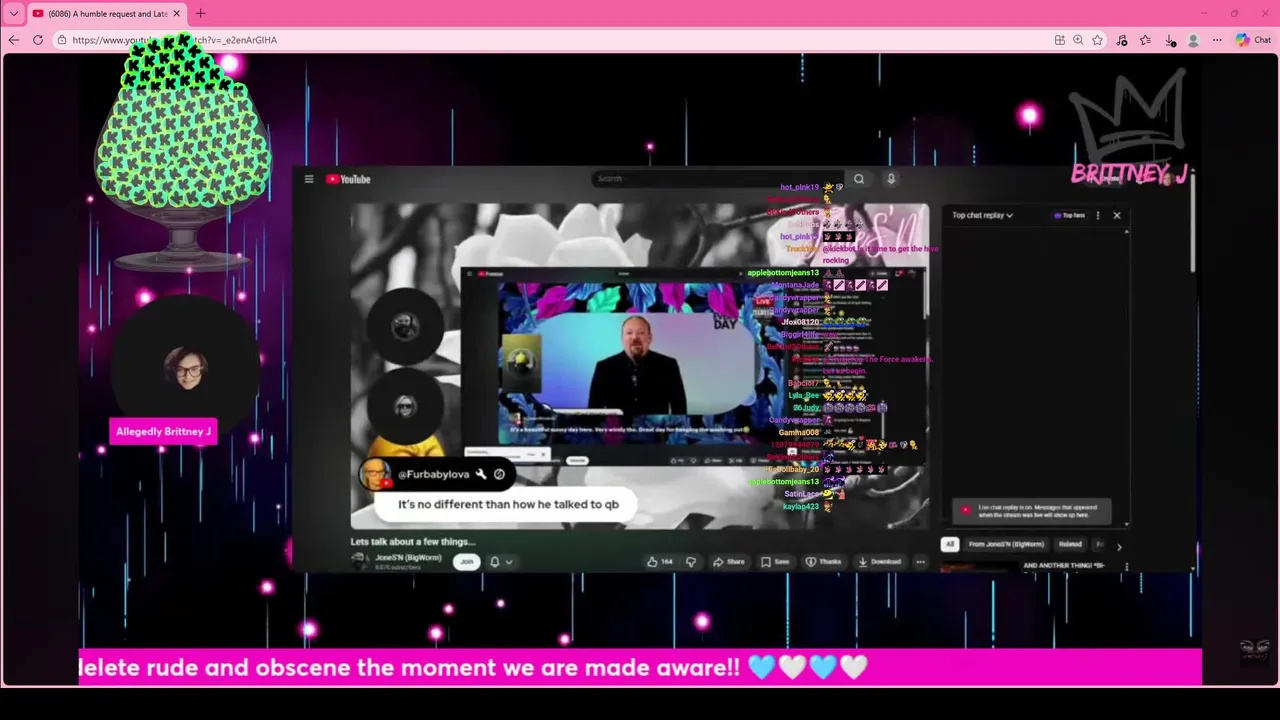
Task: Like the video with thumbs up 164
Action: (x=659, y=561)
